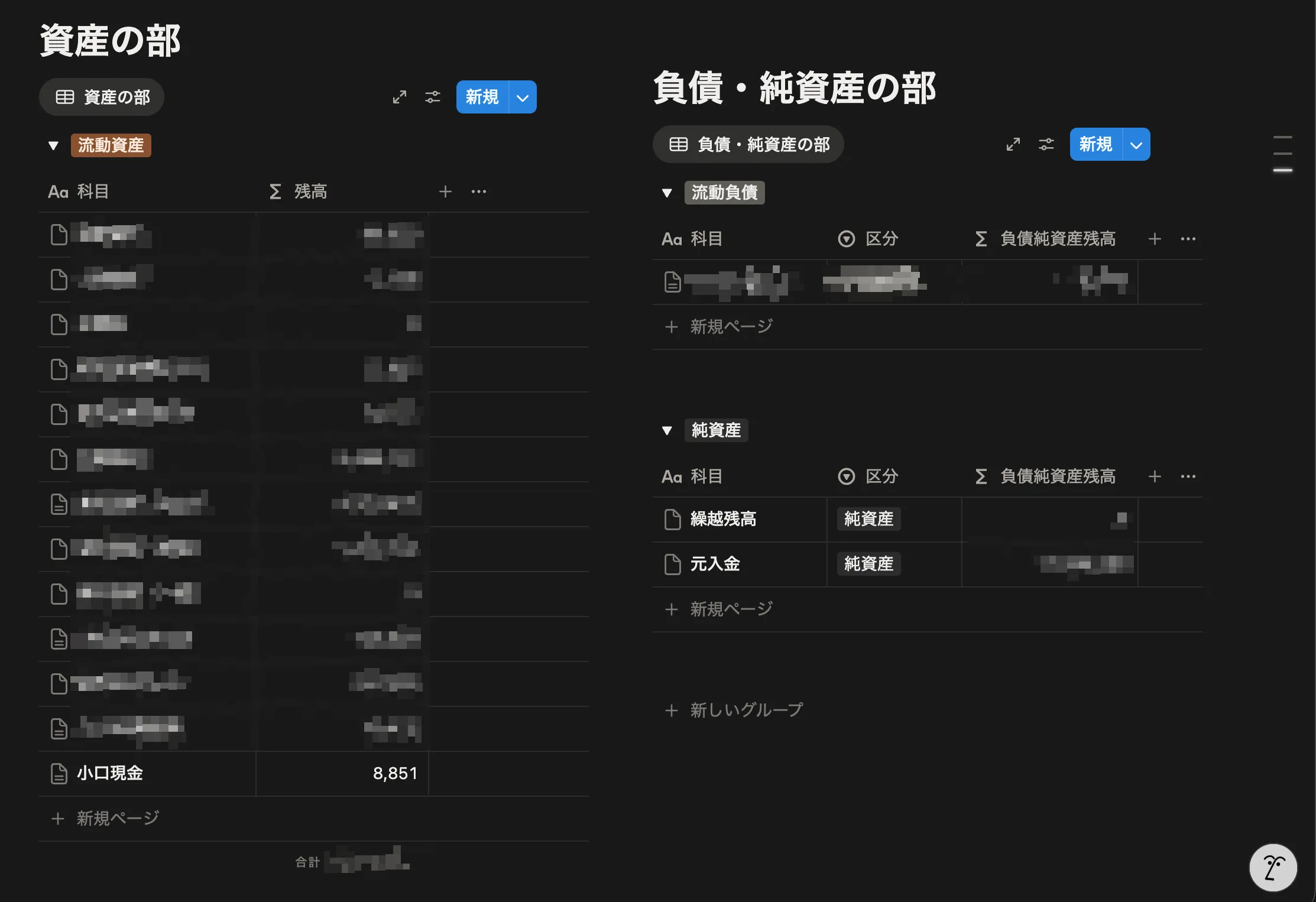Select the 流動負債 group tag

tap(725, 193)
